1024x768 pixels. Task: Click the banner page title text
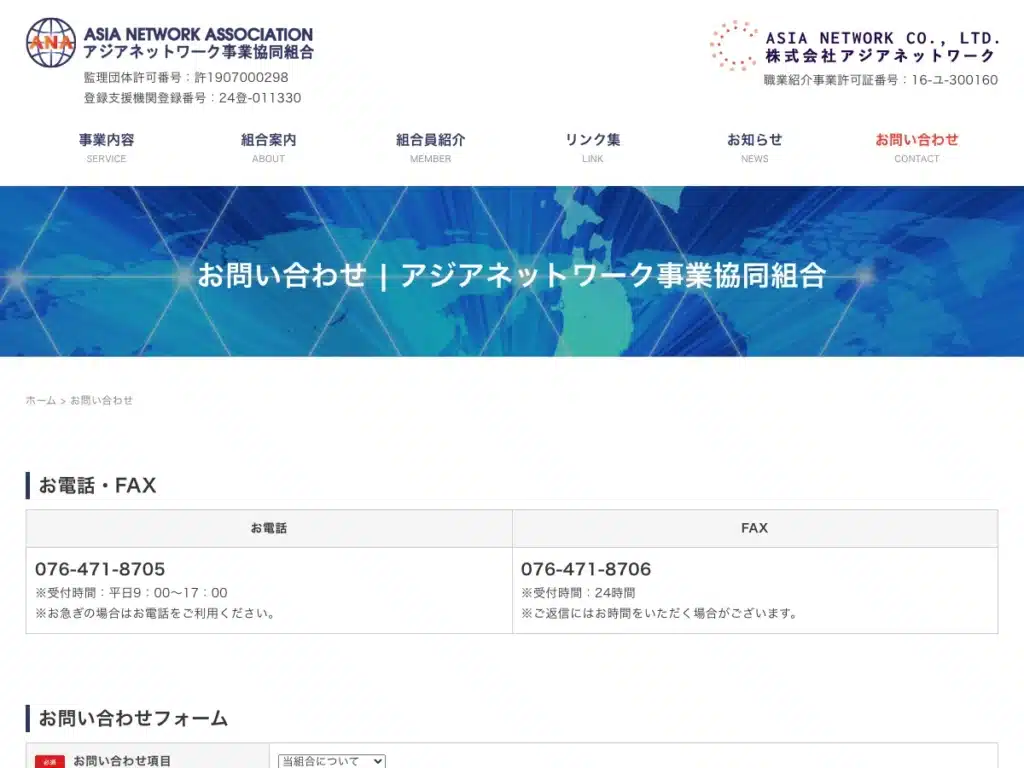click(x=512, y=275)
